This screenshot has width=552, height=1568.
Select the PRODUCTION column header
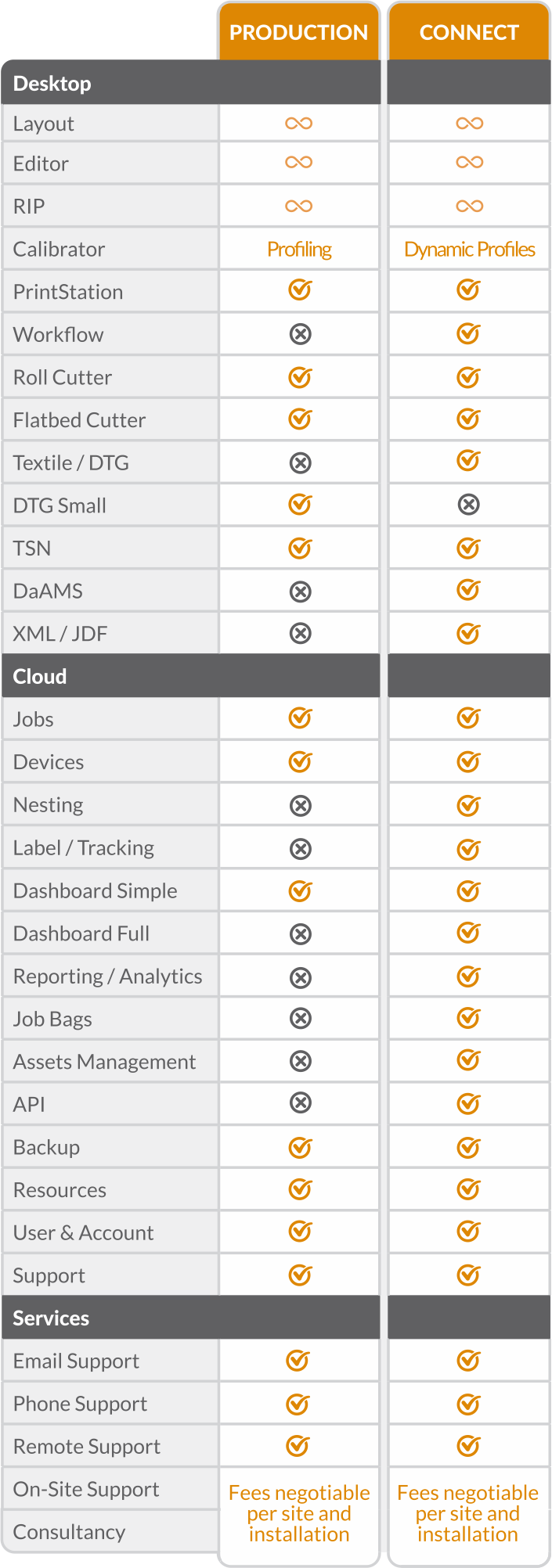point(298,33)
